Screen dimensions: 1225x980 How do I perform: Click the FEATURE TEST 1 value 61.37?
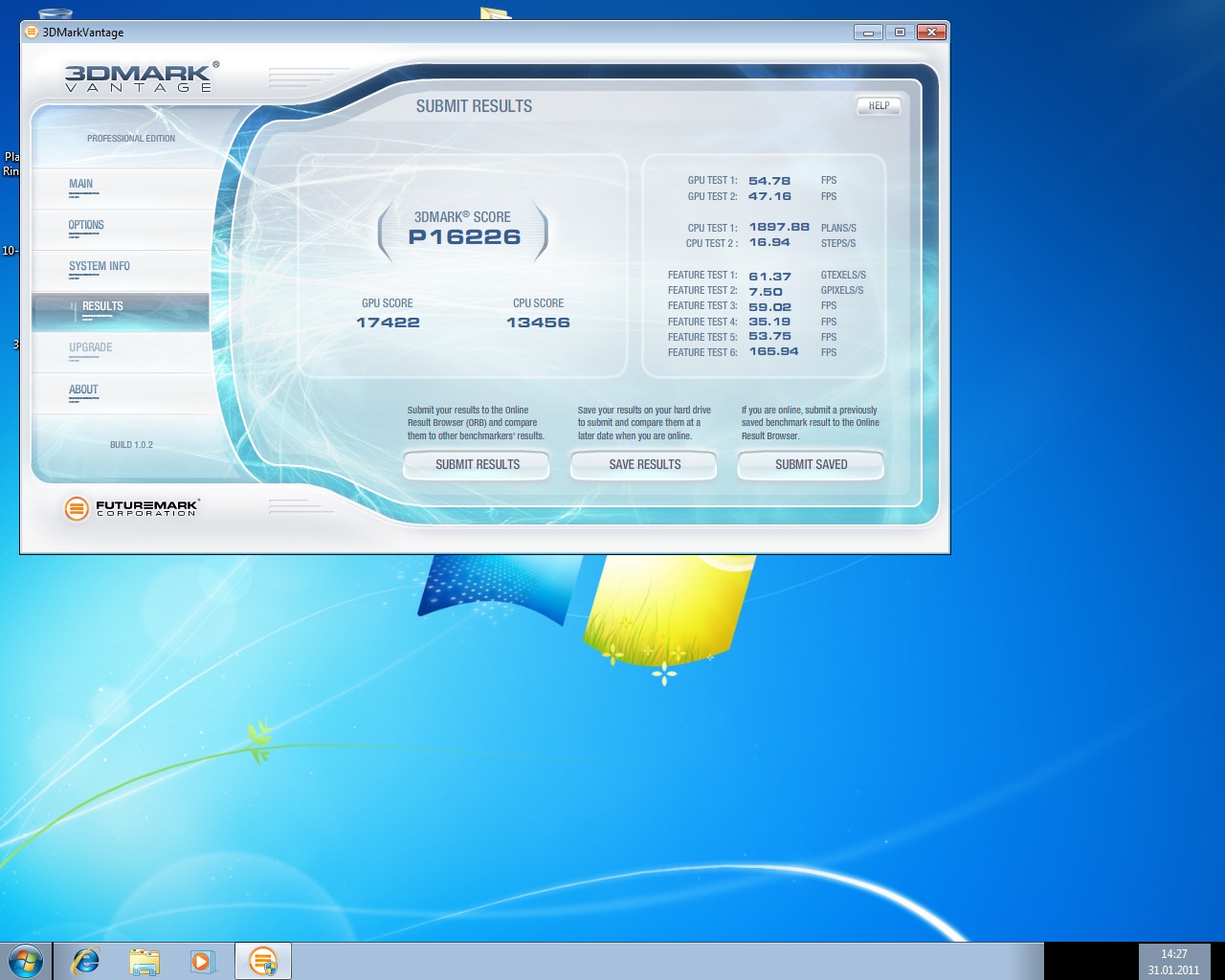coord(769,277)
